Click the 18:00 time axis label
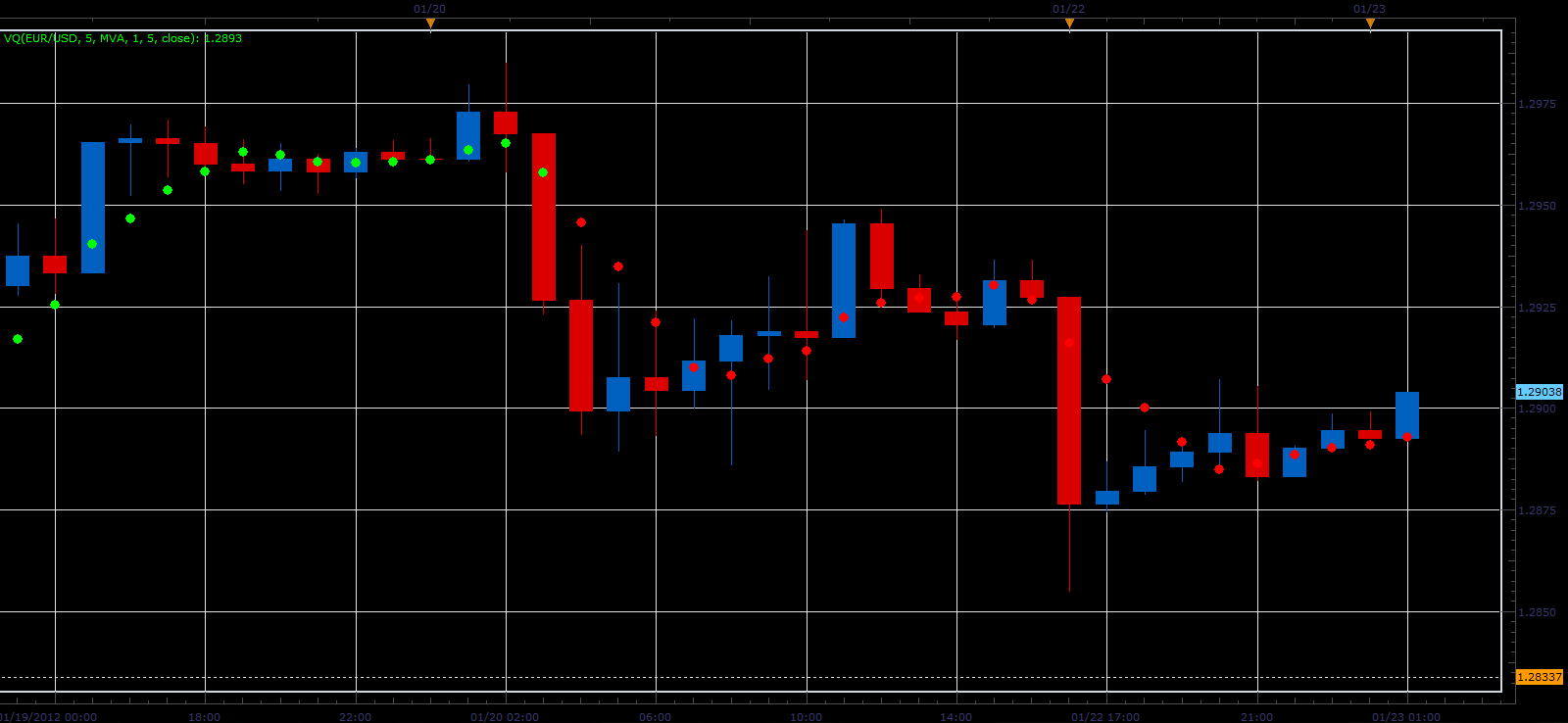The height and width of the screenshot is (723, 1568). tap(205, 716)
